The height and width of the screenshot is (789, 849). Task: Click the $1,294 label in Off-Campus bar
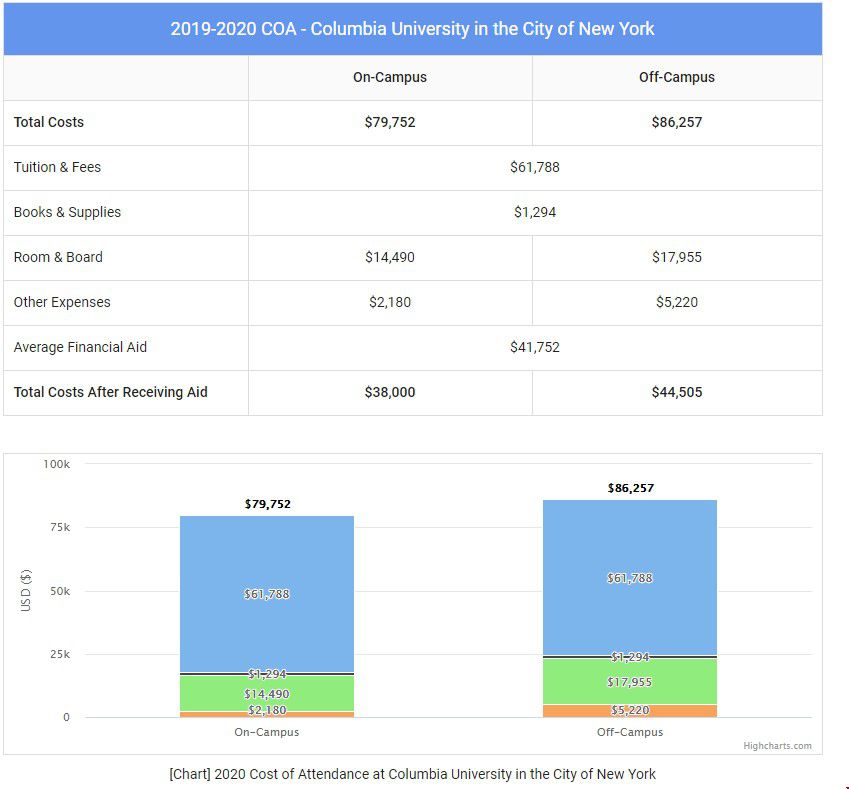tap(630, 657)
